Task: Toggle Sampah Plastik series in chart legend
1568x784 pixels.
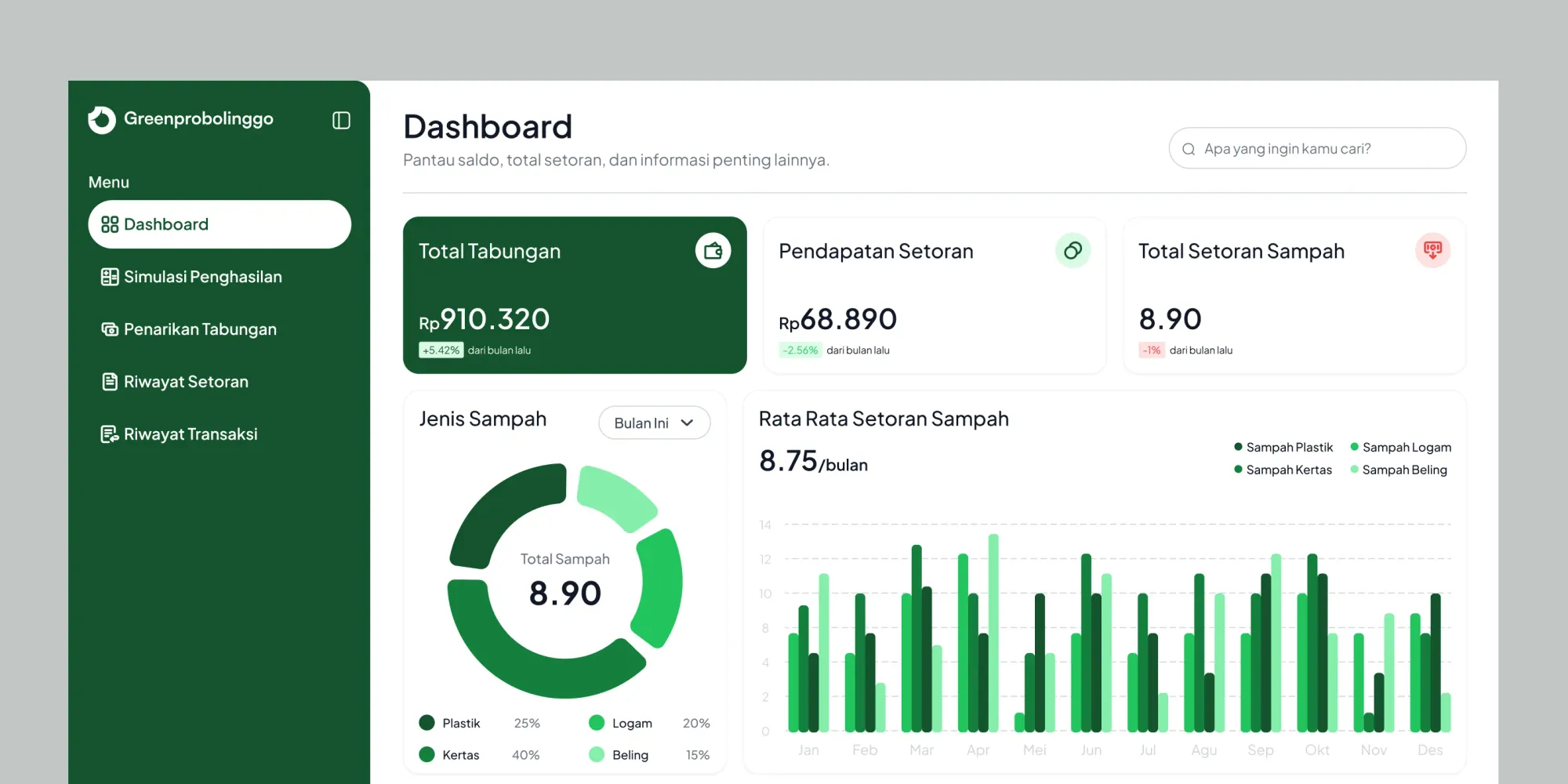Action: click(x=1283, y=447)
